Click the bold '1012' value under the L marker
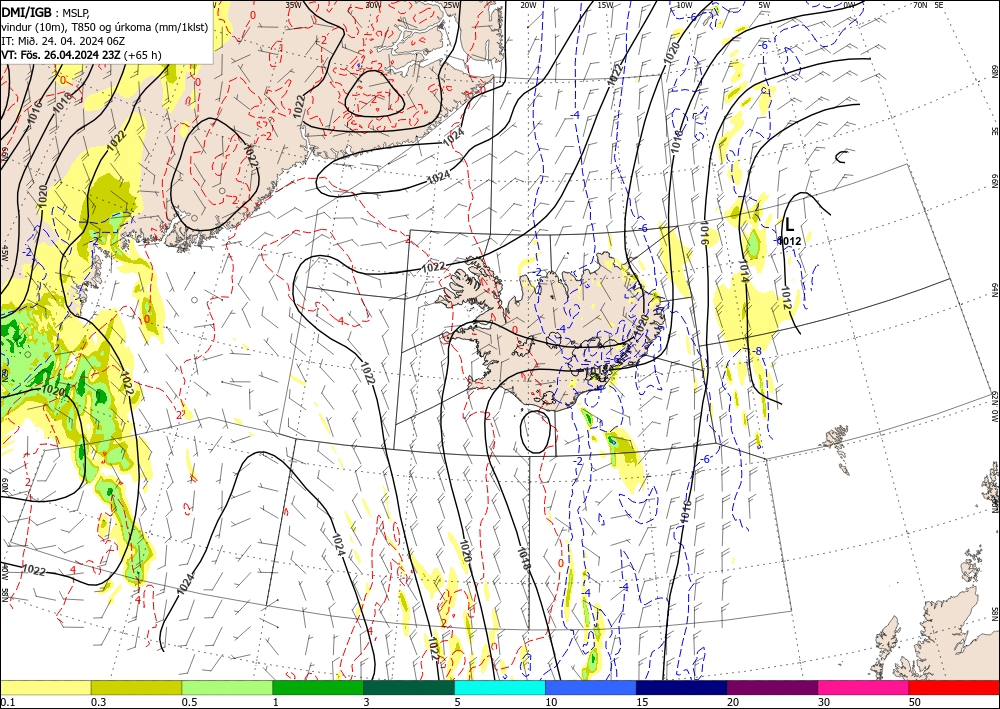Image resolution: width=1000 pixels, height=709 pixels. [789, 241]
